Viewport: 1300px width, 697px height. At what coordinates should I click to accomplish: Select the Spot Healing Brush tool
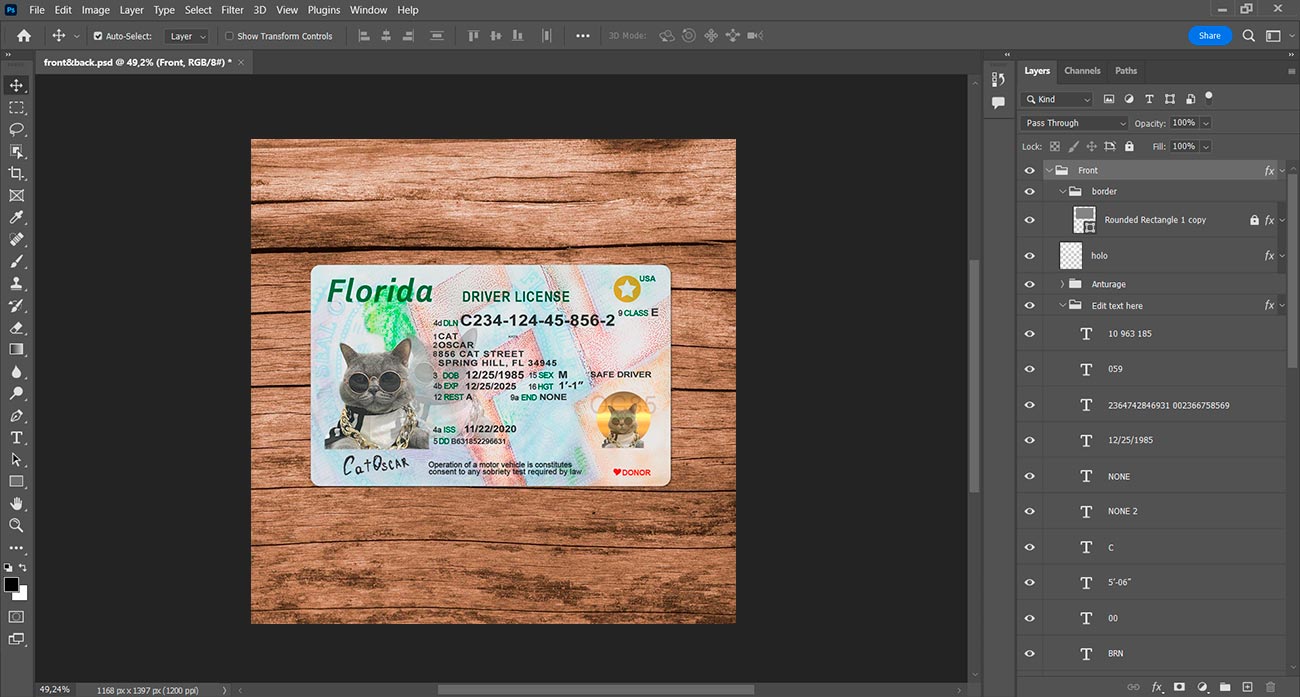point(16,239)
